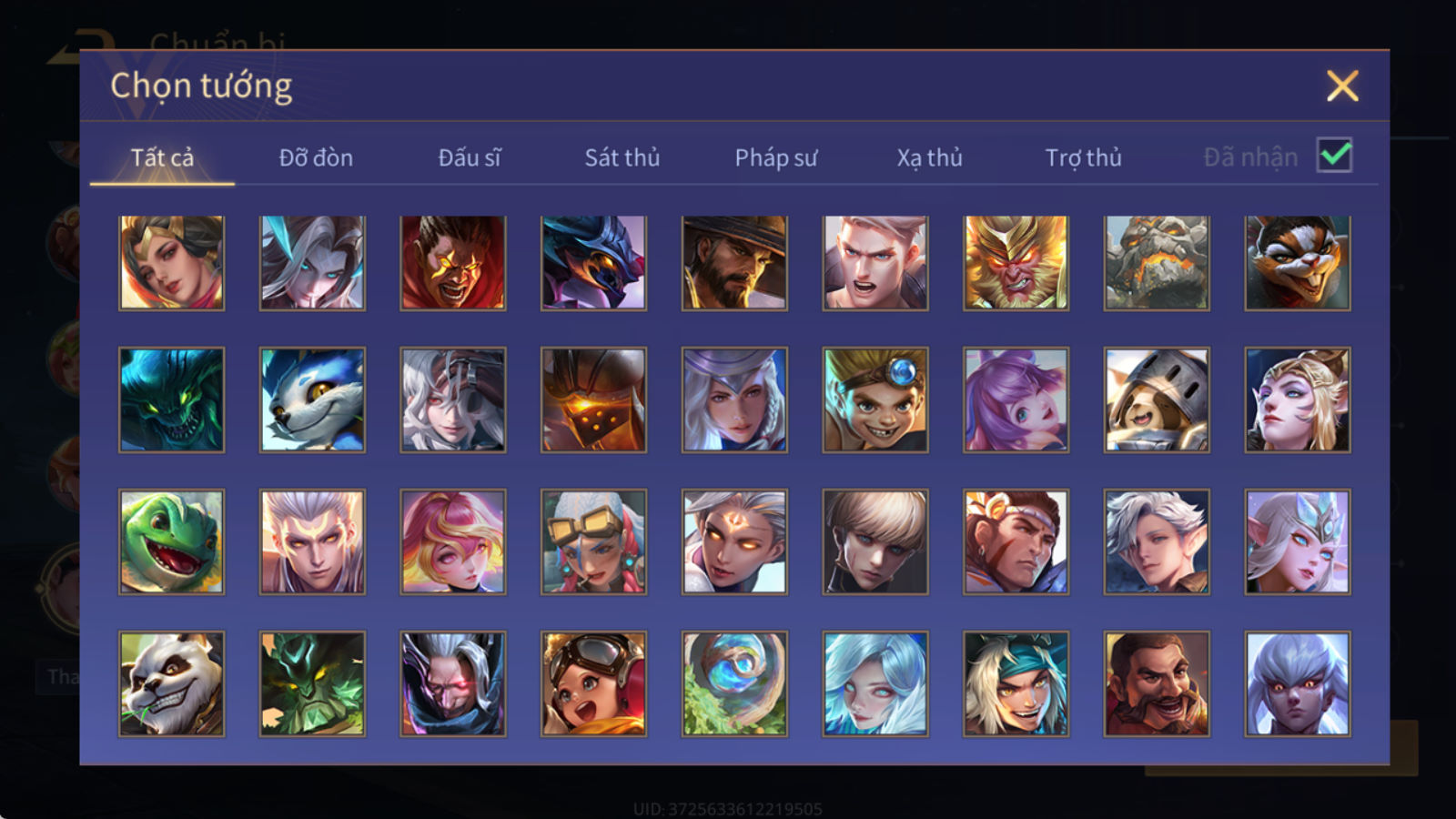Open the Sát thủ tab

[622, 157]
